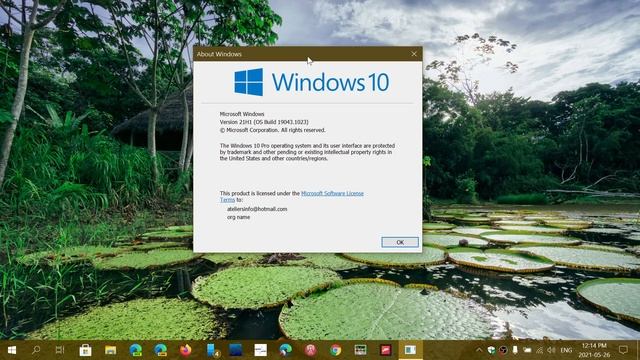This screenshot has height=360, width=640.
Task: Open taskbar Search magnifier
Action: (x=36, y=350)
